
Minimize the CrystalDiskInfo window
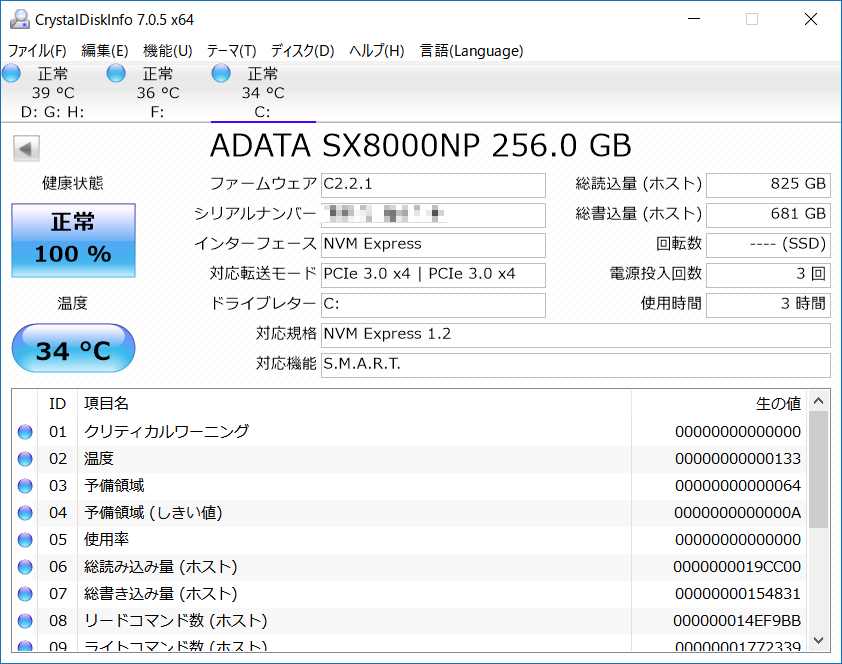pos(694,19)
